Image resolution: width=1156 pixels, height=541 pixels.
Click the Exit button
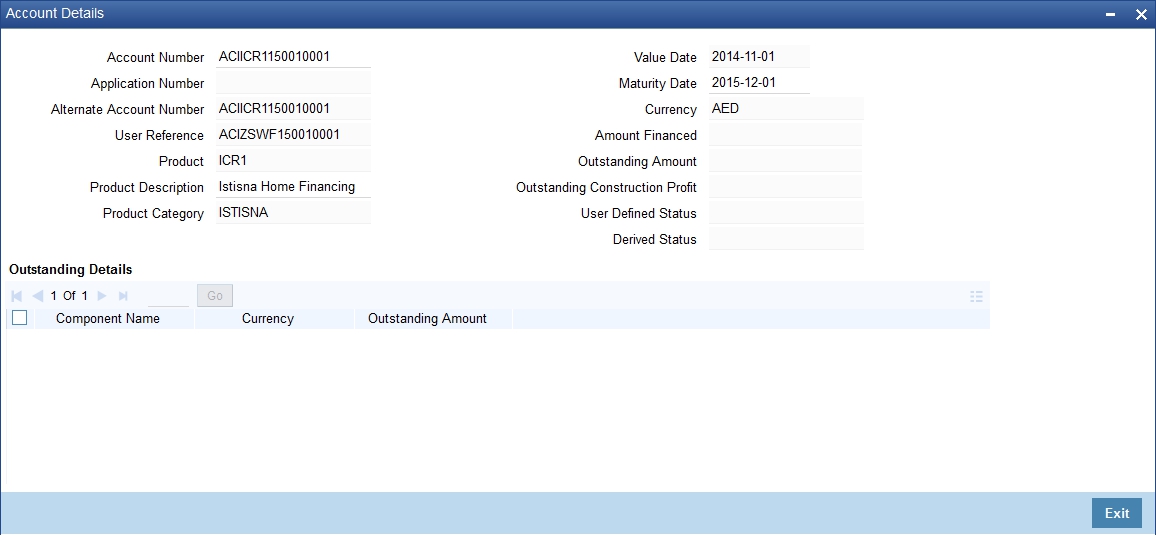tap(1116, 513)
